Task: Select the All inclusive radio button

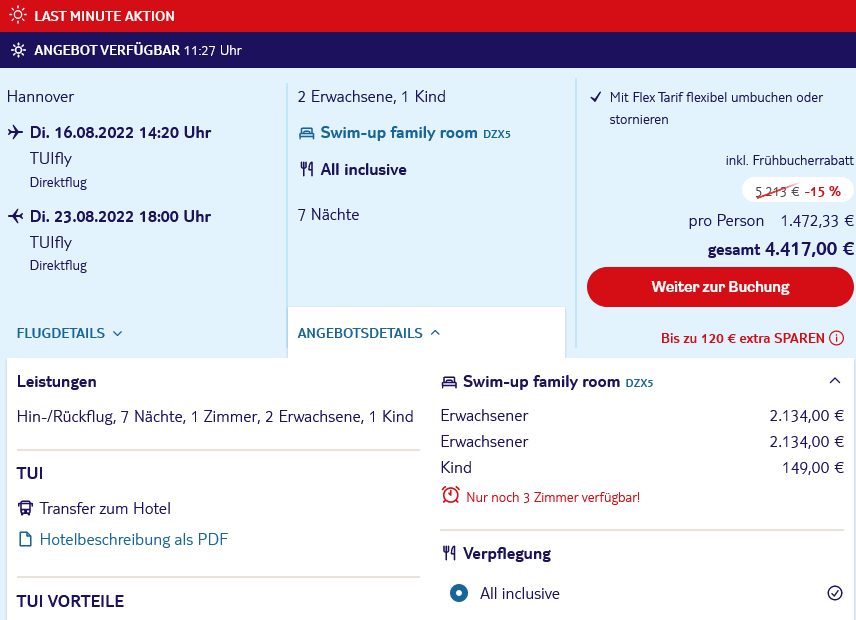Action: point(459,593)
